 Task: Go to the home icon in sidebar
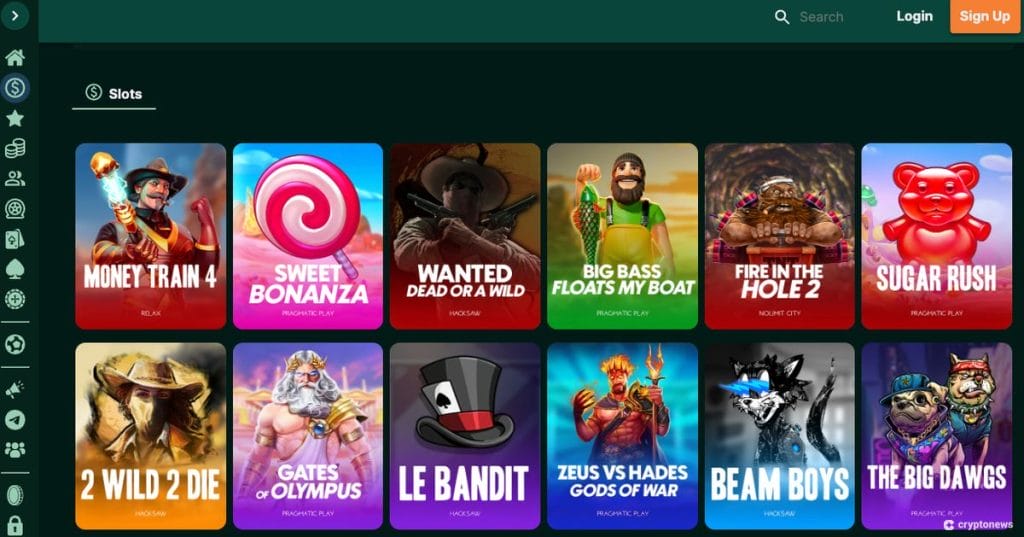pos(15,57)
